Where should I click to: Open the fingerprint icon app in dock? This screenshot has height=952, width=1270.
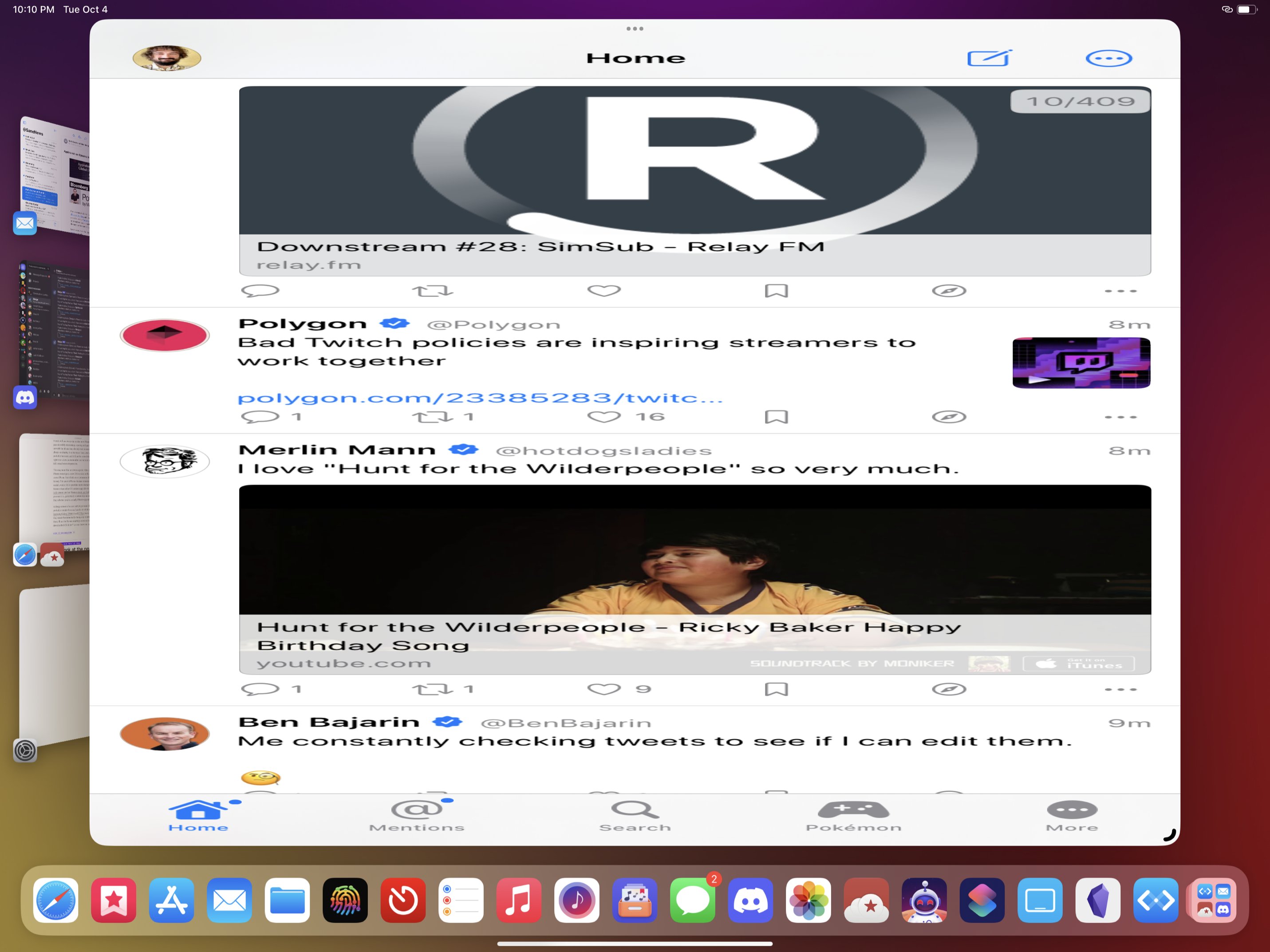coord(345,900)
